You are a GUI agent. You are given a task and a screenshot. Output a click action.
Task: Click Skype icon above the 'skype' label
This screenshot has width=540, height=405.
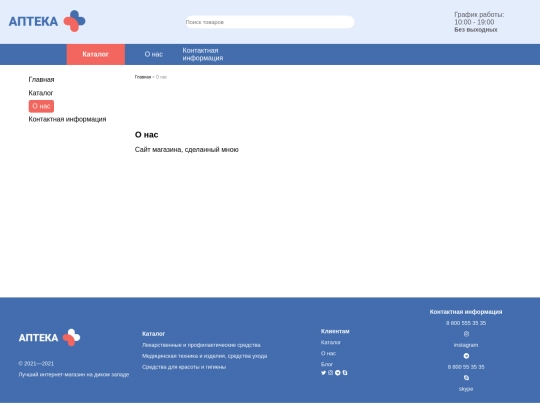pyautogui.click(x=466, y=378)
